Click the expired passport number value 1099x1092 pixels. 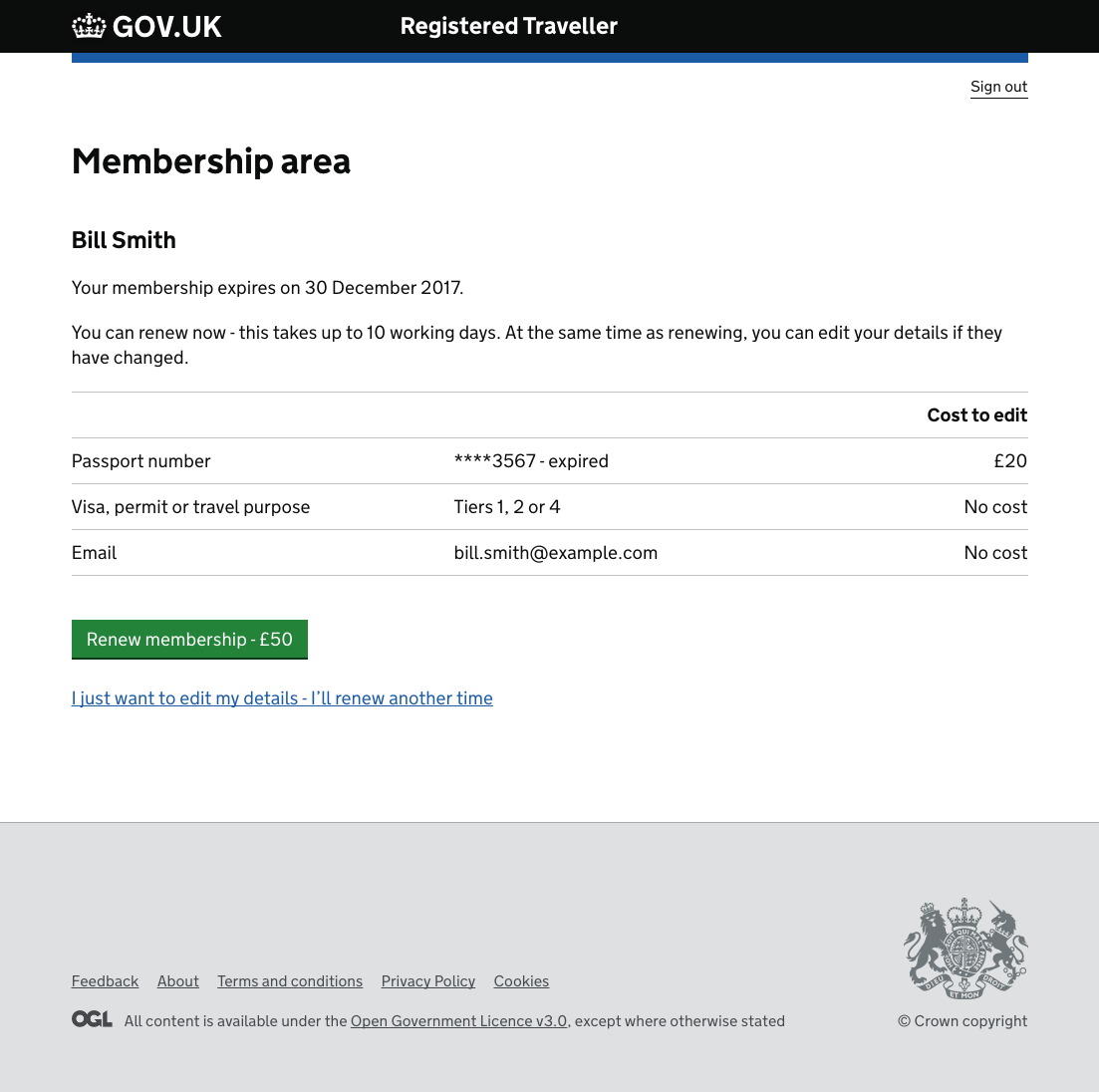[x=531, y=461]
